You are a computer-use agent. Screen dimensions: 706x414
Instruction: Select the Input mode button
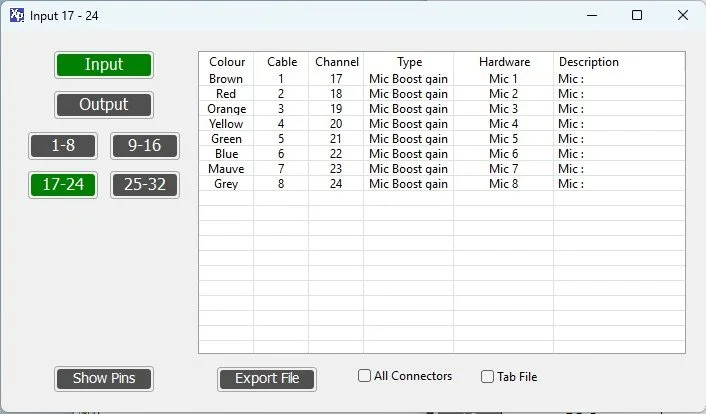104,65
